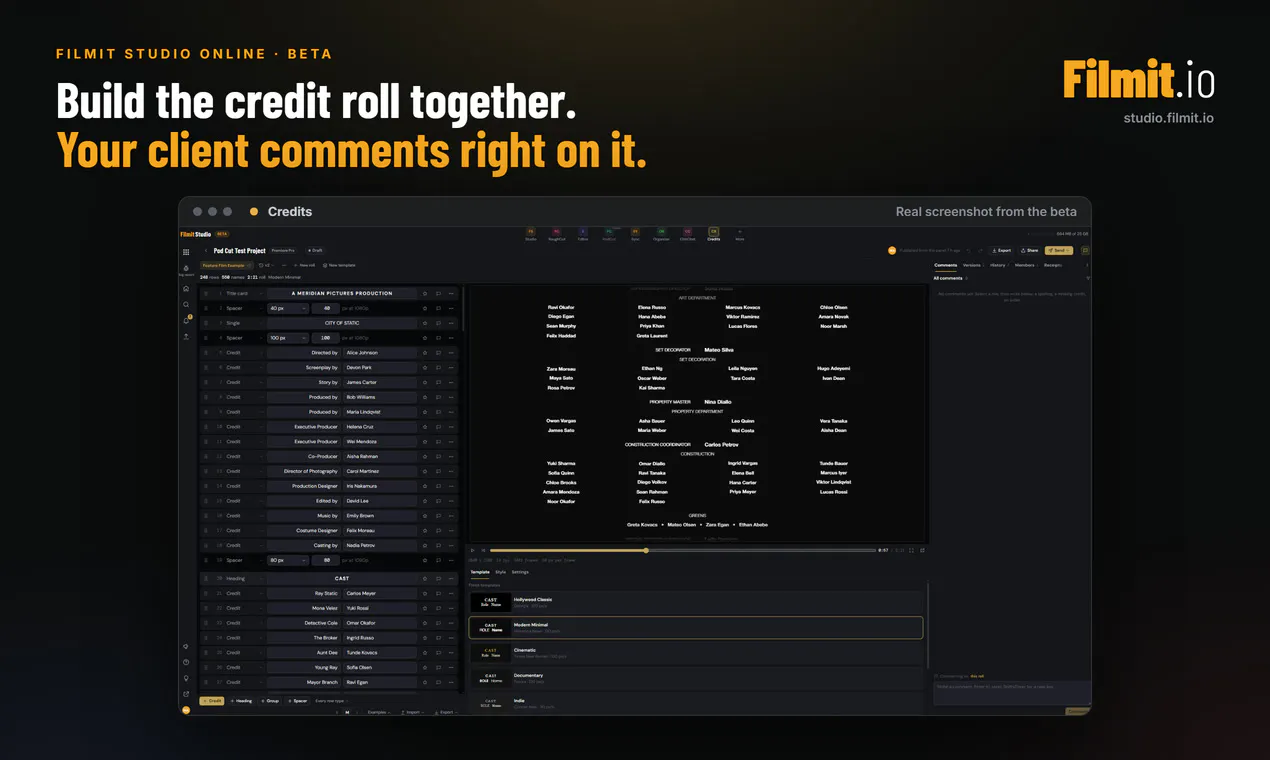Image resolution: width=1270 pixels, height=760 pixels.
Task: Open the ClickChat app icon
Action: coord(688,234)
